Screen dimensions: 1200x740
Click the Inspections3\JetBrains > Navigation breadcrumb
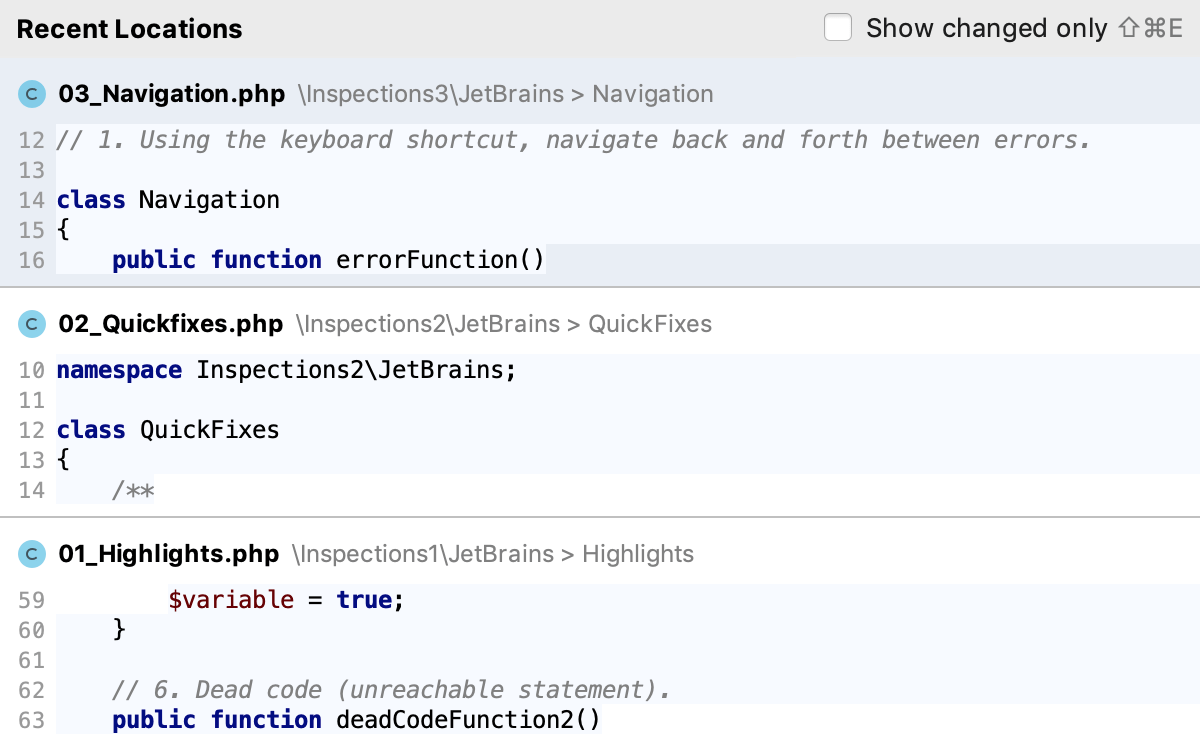click(x=506, y=95)
